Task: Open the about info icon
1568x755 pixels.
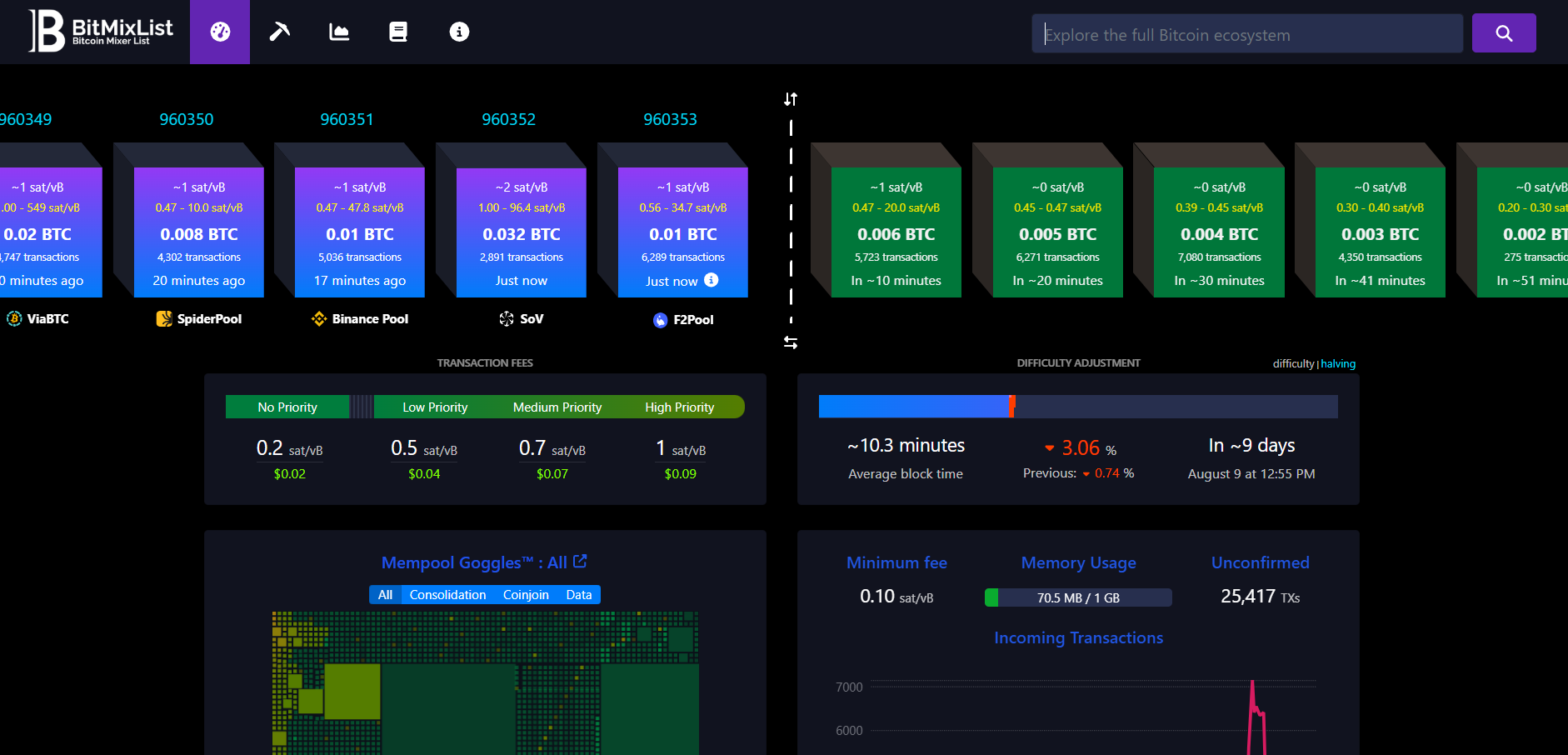Action: pyautogui.click(x=459, y=32)
